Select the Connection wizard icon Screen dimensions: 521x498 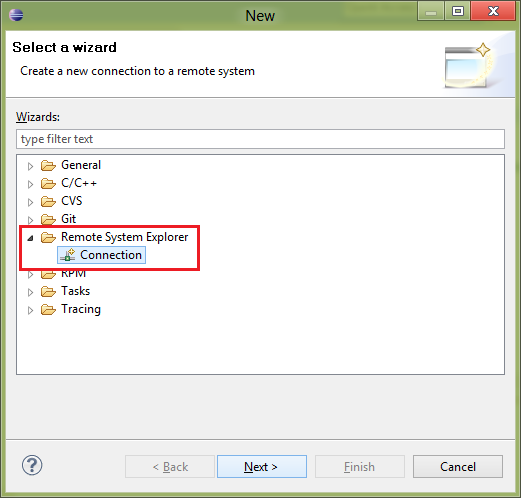68,255
